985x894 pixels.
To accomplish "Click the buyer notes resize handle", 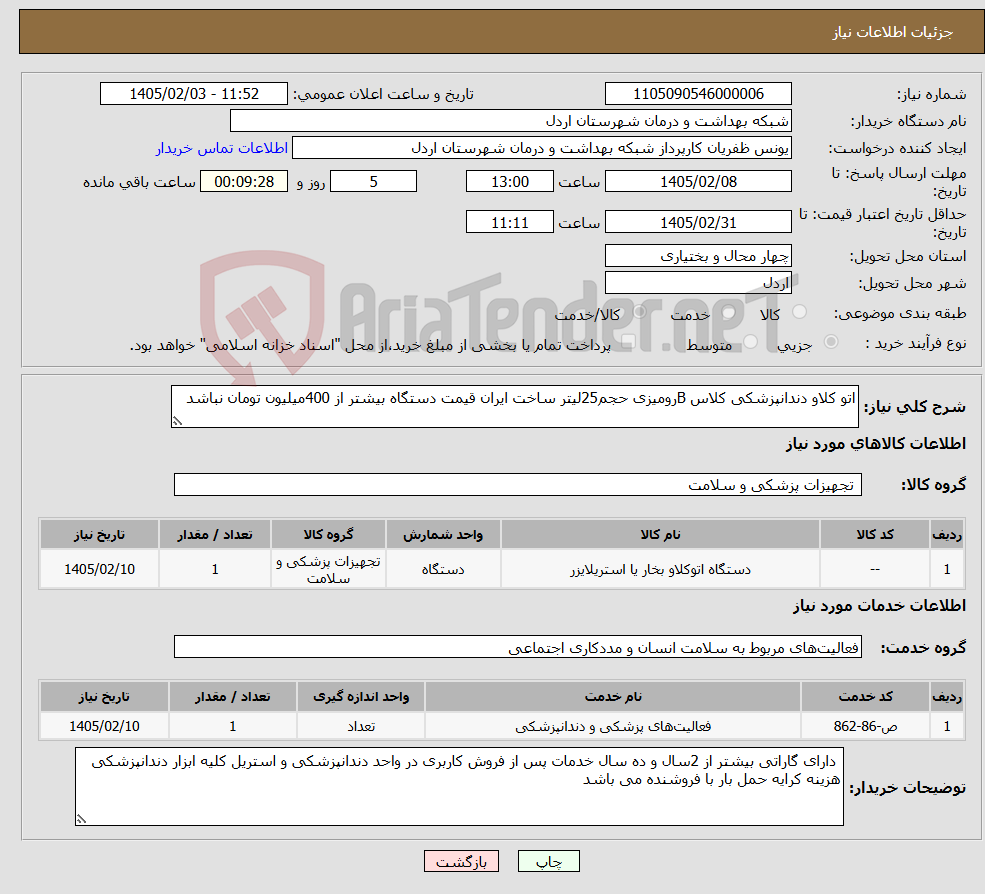I will coord(81,819).
